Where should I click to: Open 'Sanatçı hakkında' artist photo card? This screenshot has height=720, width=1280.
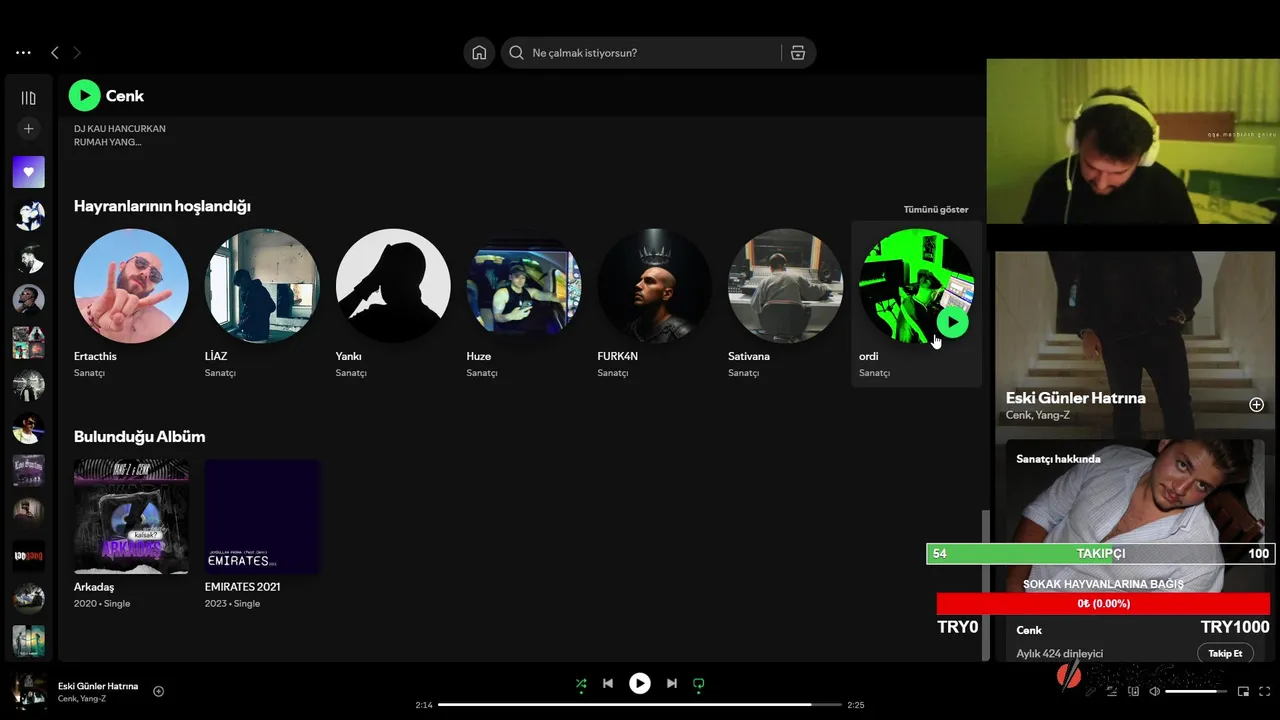coord(1135,515)
